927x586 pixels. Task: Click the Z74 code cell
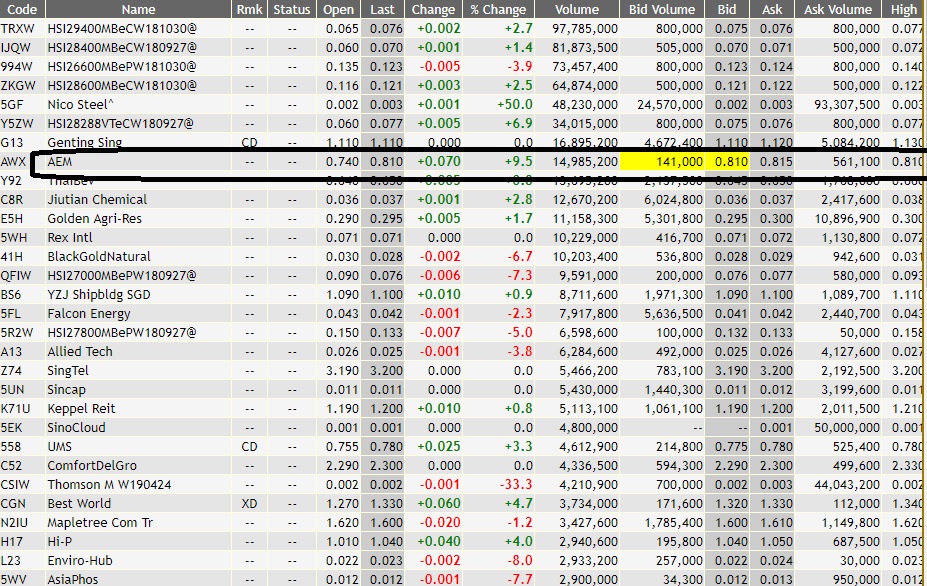tap(11, 371)
